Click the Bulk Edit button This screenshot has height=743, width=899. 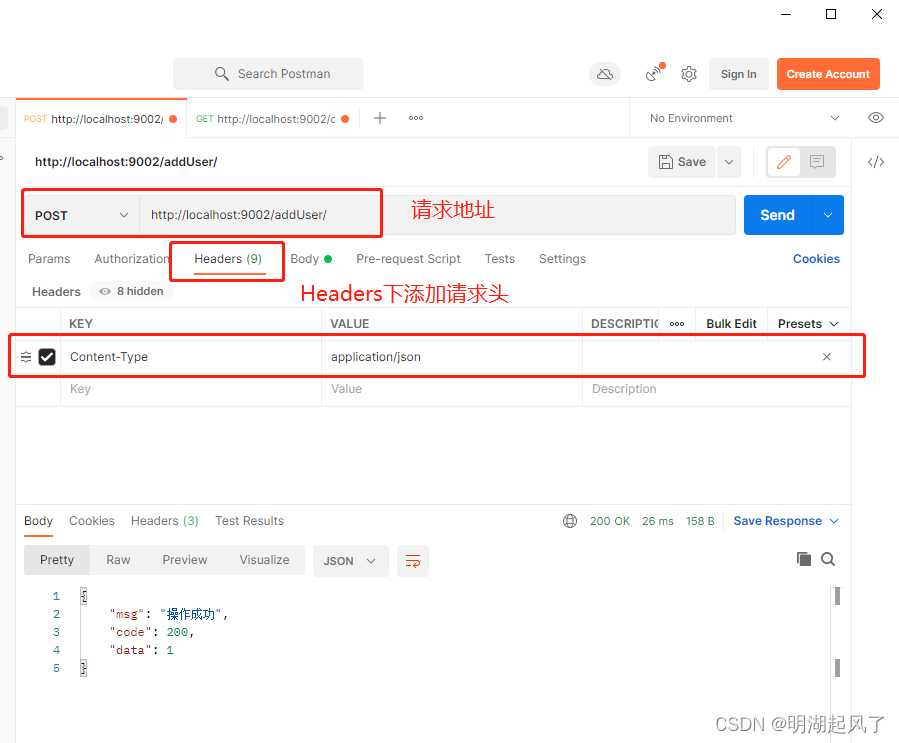[x=731, y=324]
